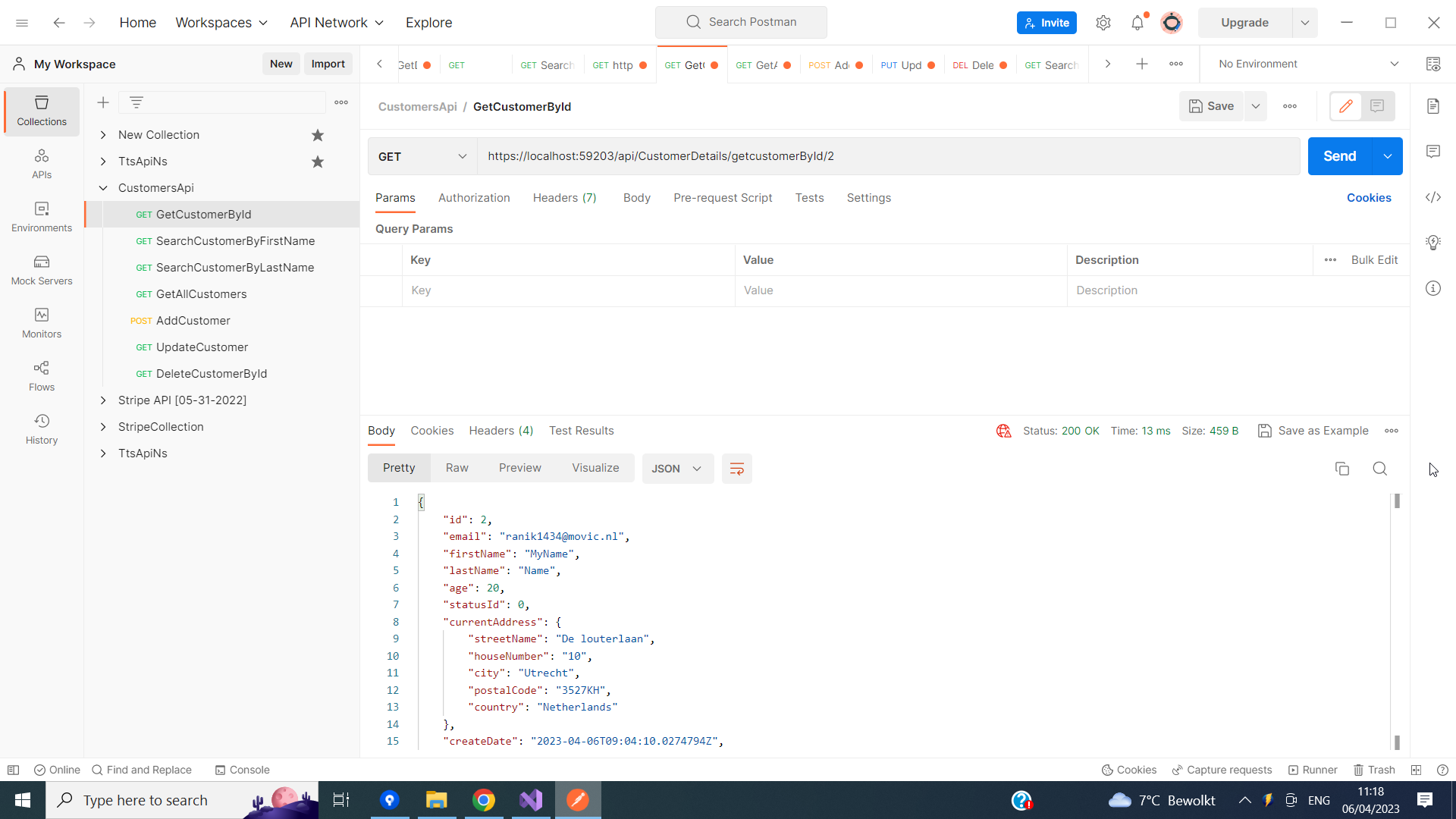This screenshot has height=819, width=1456.
Task: Open Chrome from the Windows taskbar
Action: pyautogui.click(x=484, y=800)
